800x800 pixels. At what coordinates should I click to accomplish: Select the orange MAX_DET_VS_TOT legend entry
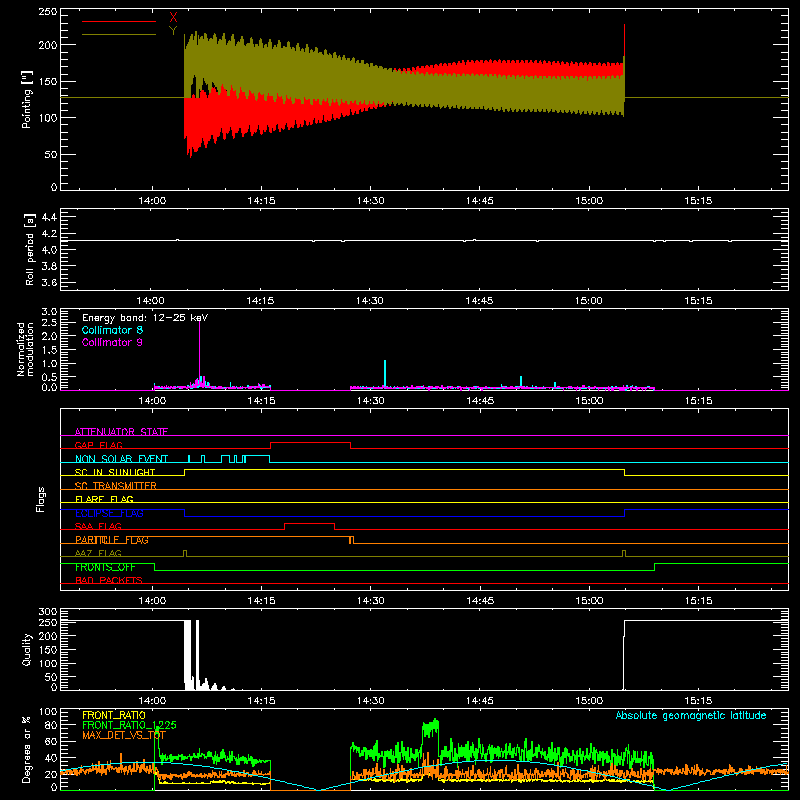point(124,735)
